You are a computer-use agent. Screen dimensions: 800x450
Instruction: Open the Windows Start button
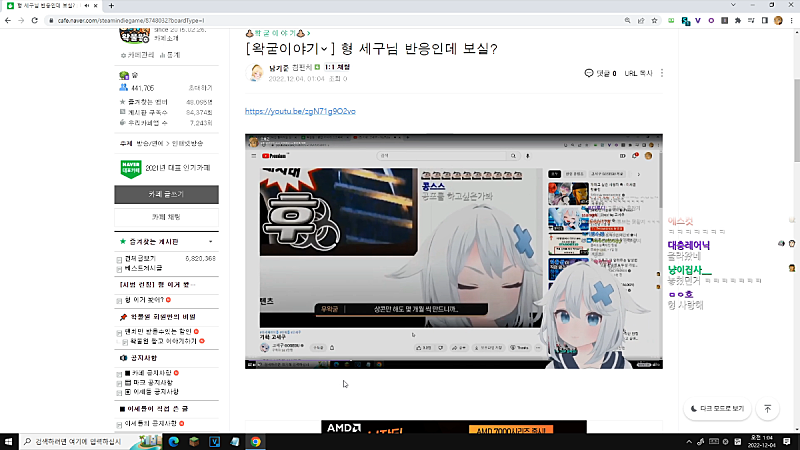tap(9, 441)
